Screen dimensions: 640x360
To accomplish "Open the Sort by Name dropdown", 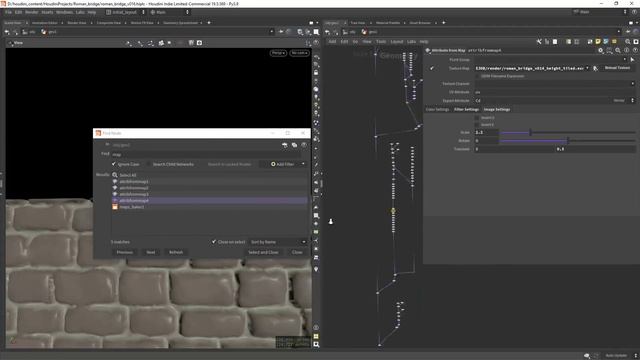I will [278, 242].
